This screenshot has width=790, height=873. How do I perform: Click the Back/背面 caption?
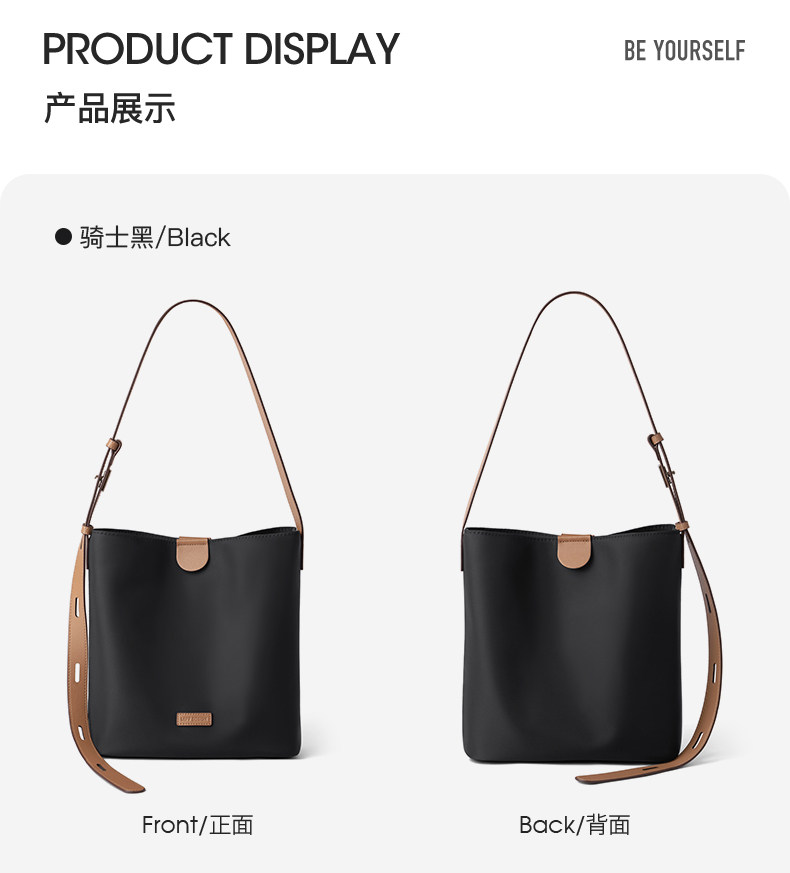tap(575, 825)
